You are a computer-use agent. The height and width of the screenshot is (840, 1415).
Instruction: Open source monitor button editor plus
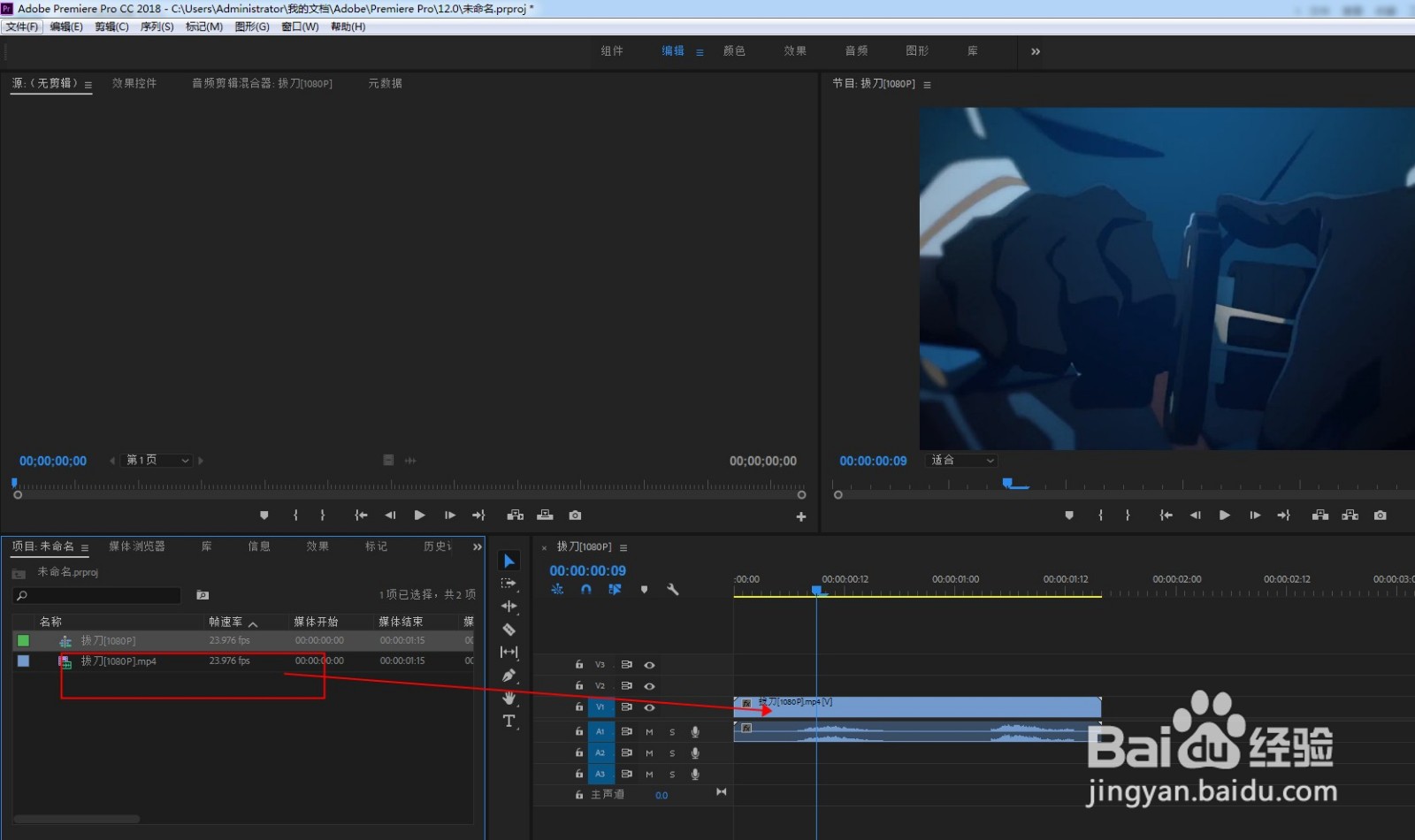point(801,516)
